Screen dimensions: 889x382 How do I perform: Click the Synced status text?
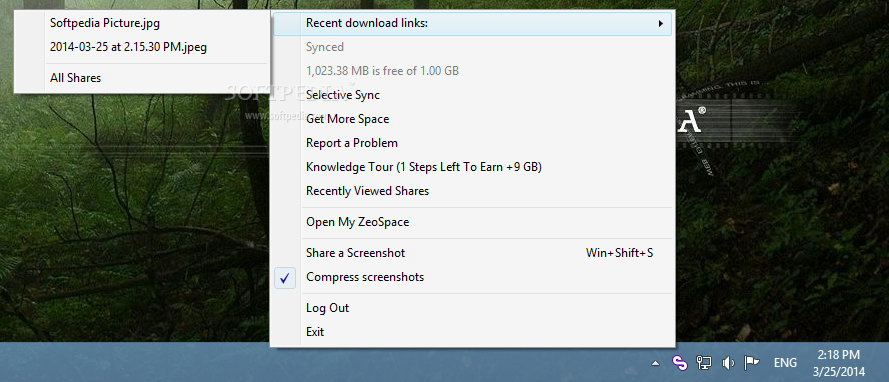pyautogui.click(x=325, y=47)
